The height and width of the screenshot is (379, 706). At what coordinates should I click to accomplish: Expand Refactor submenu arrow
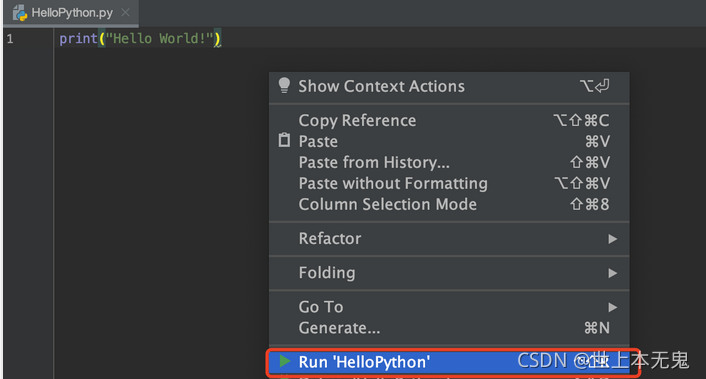612,239
